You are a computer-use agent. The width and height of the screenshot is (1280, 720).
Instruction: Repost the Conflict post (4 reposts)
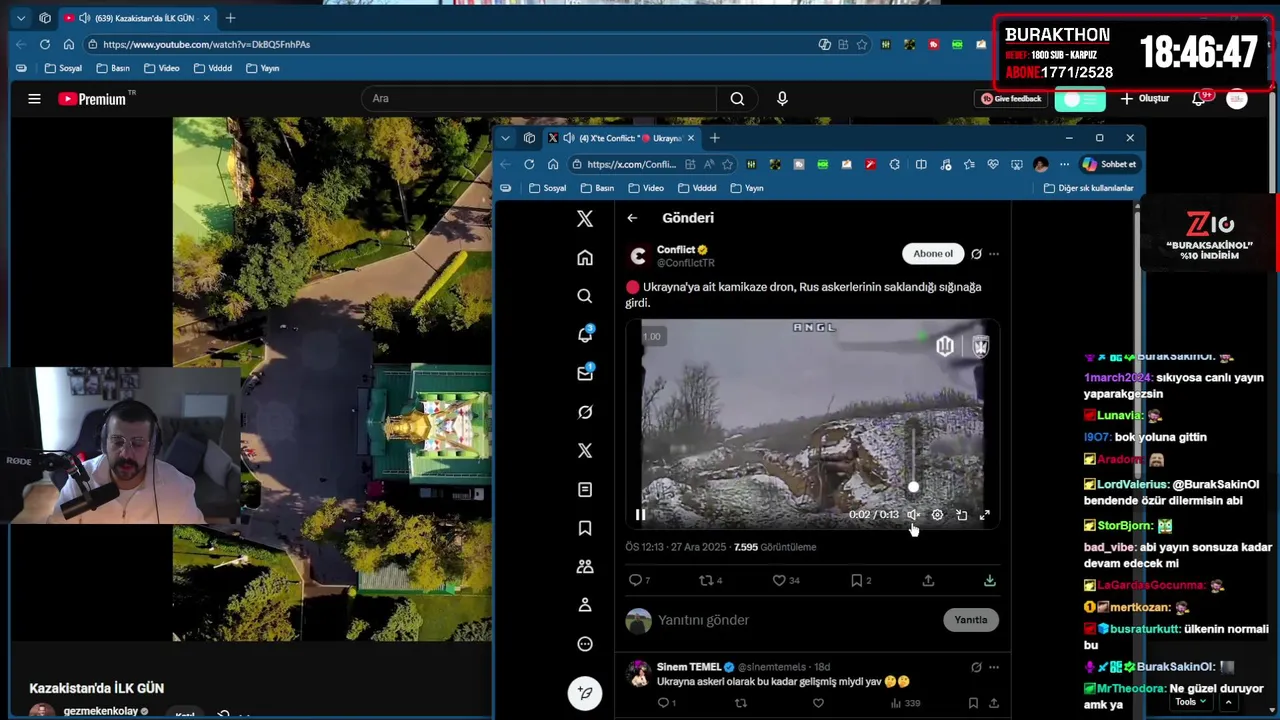(x=710, y=580)
